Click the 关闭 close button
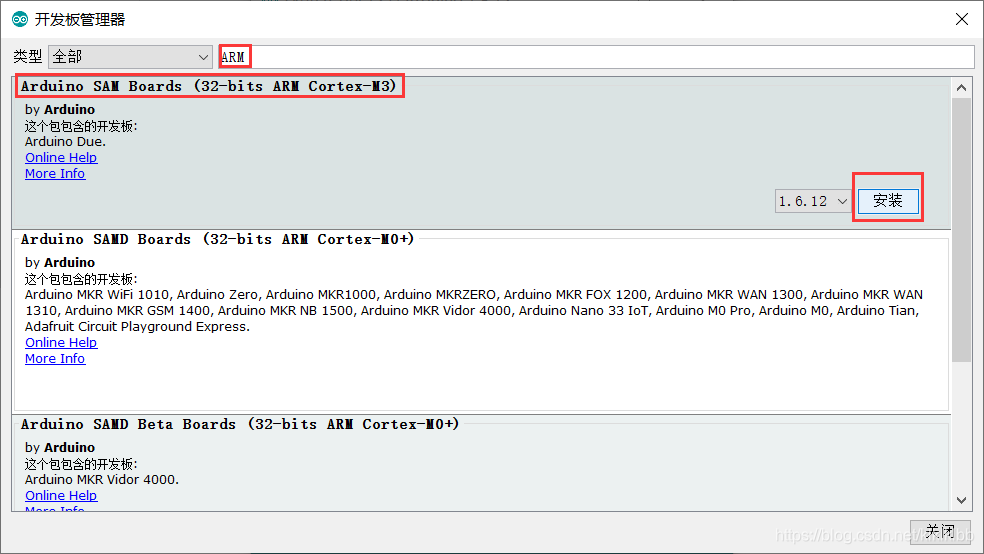984x554 pixels. (x=940, y=531)
